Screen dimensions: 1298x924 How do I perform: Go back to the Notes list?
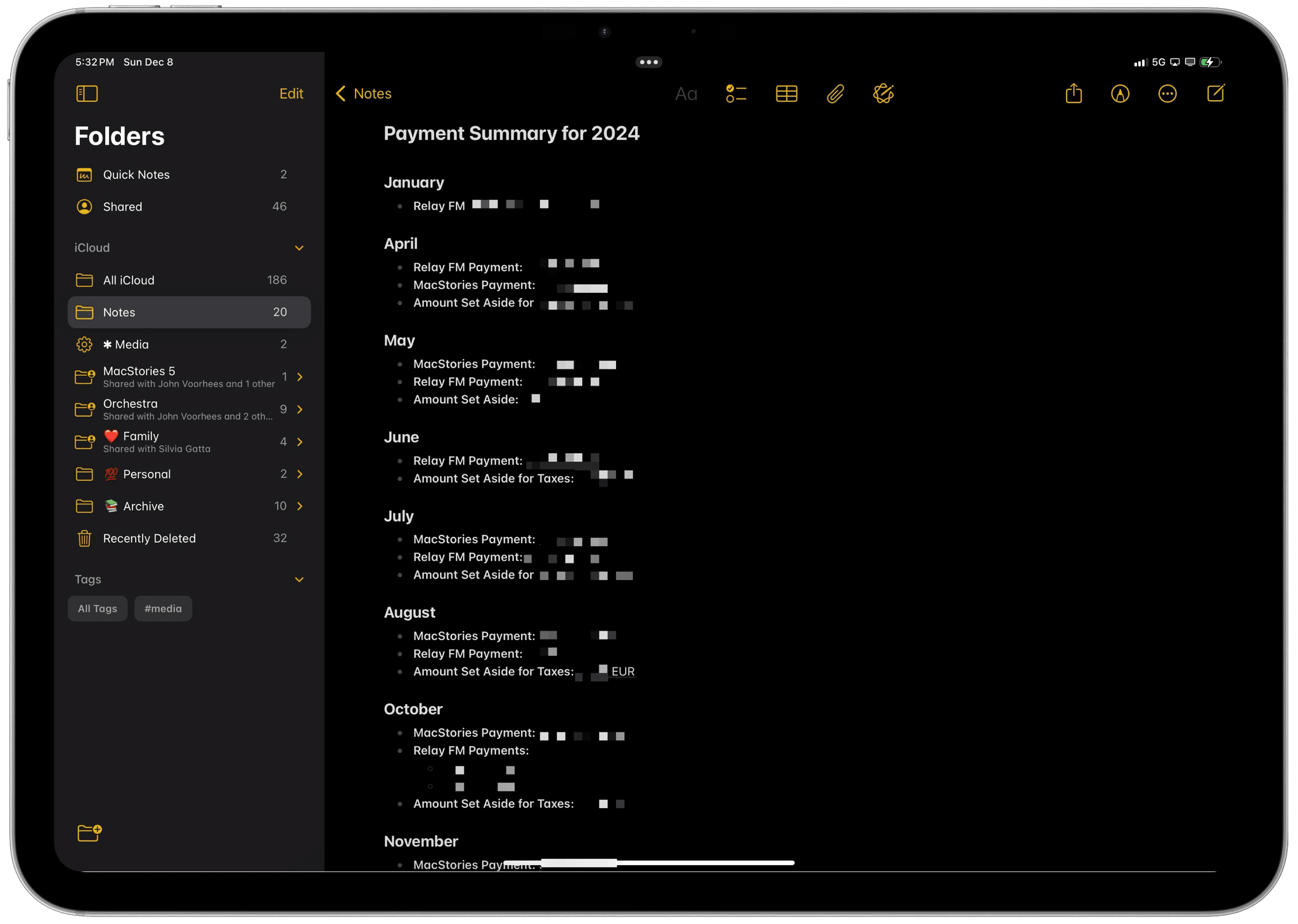pyautogui.click(x=364, y=94)
